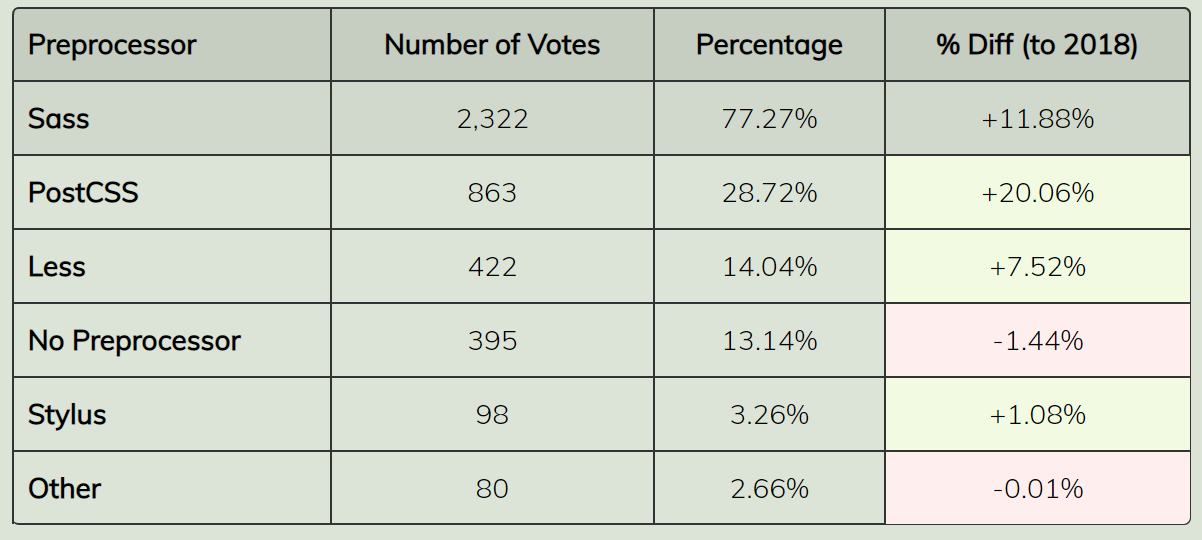Select the 13.14% percentage cell

(x=769, y=341)
